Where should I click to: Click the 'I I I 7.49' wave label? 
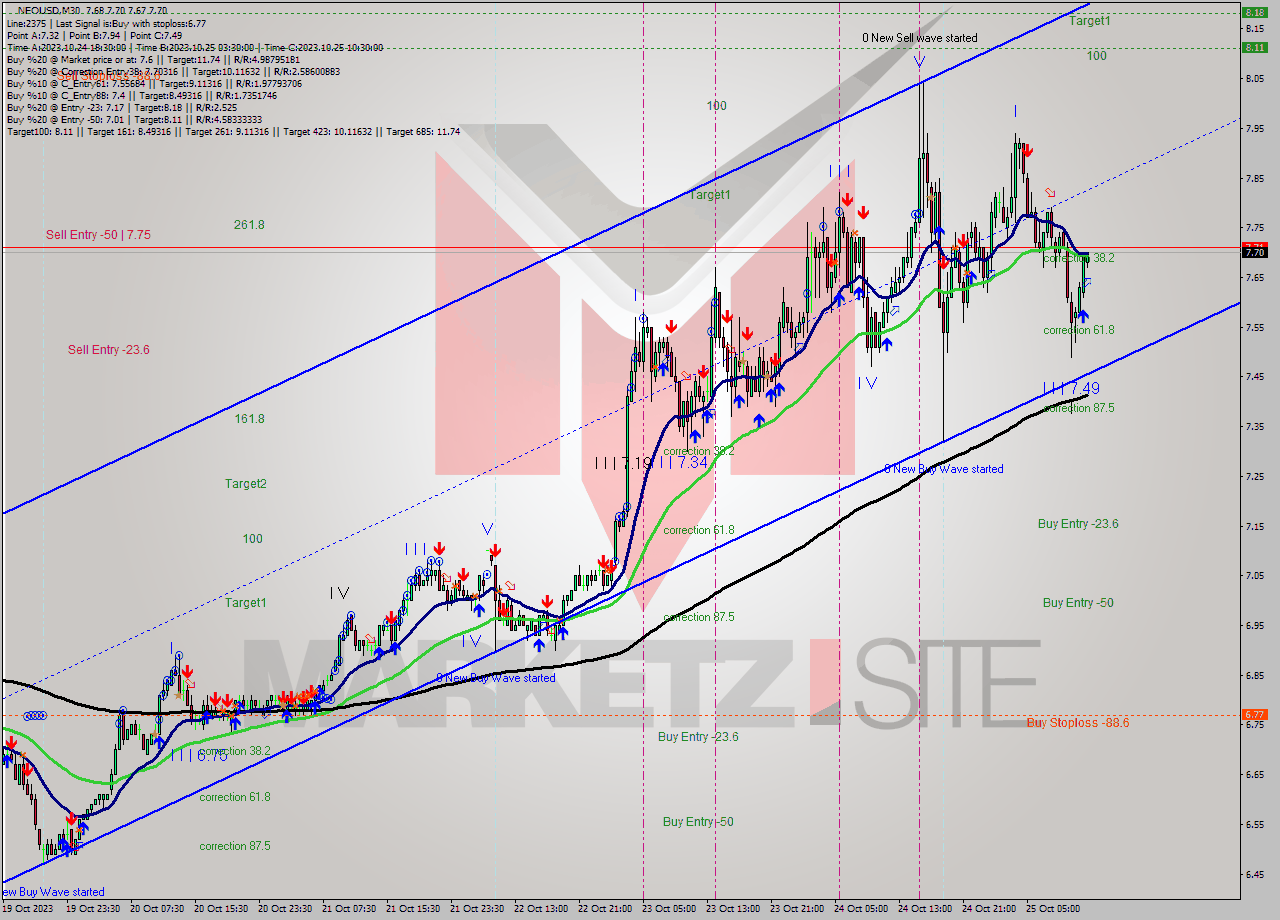pyautogui.click(x=1071, y=388)
